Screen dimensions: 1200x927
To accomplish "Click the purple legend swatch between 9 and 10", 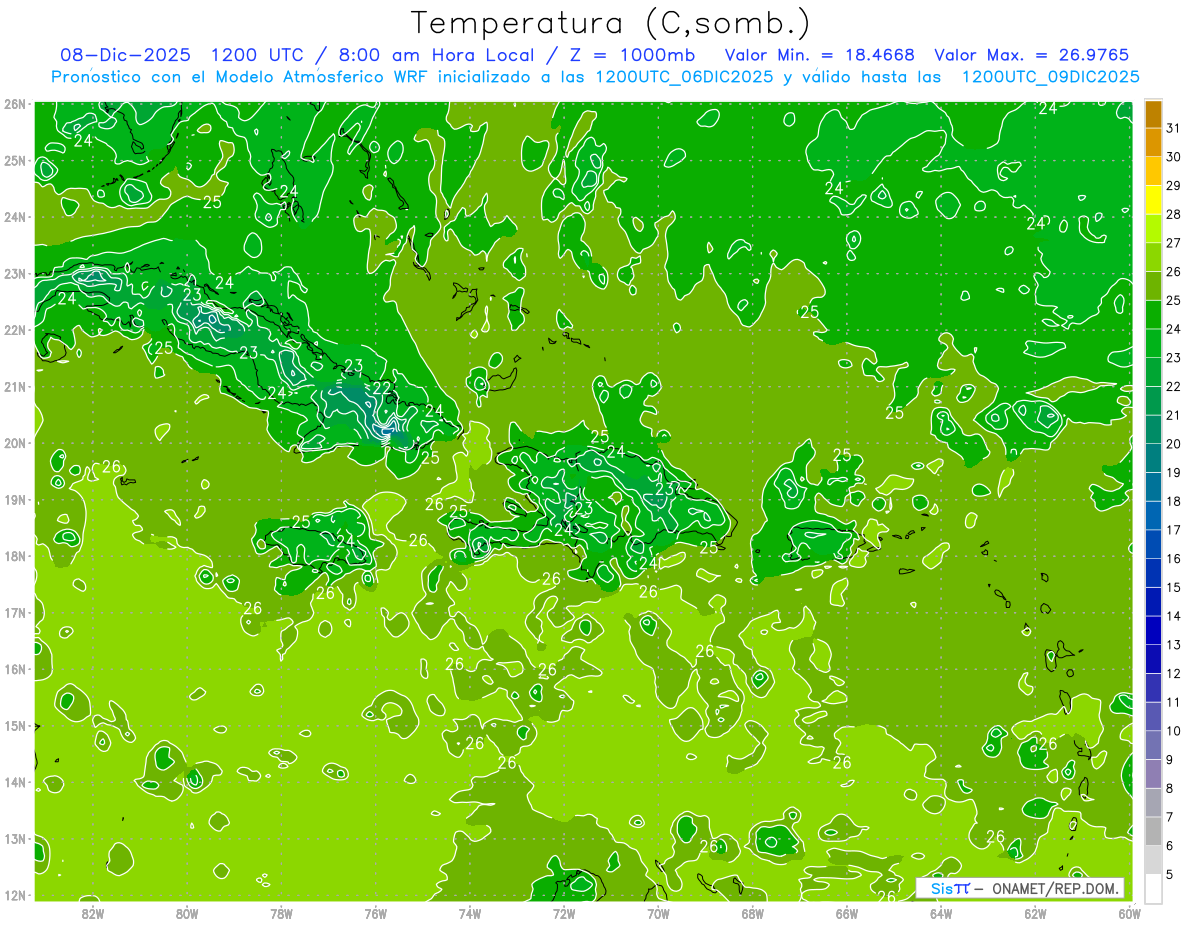I will click(1153, 745).
